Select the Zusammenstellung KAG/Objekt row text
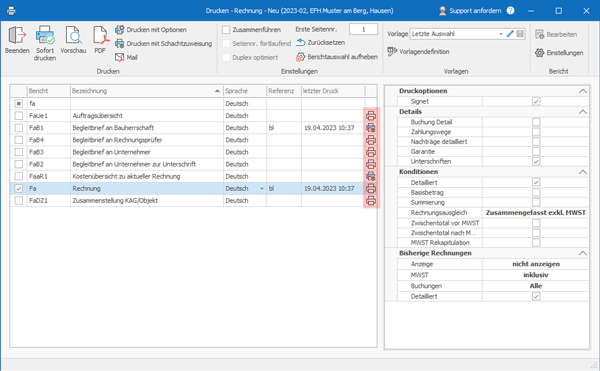The width and height of the screenshot is (600, 371). tap(115, 200)
